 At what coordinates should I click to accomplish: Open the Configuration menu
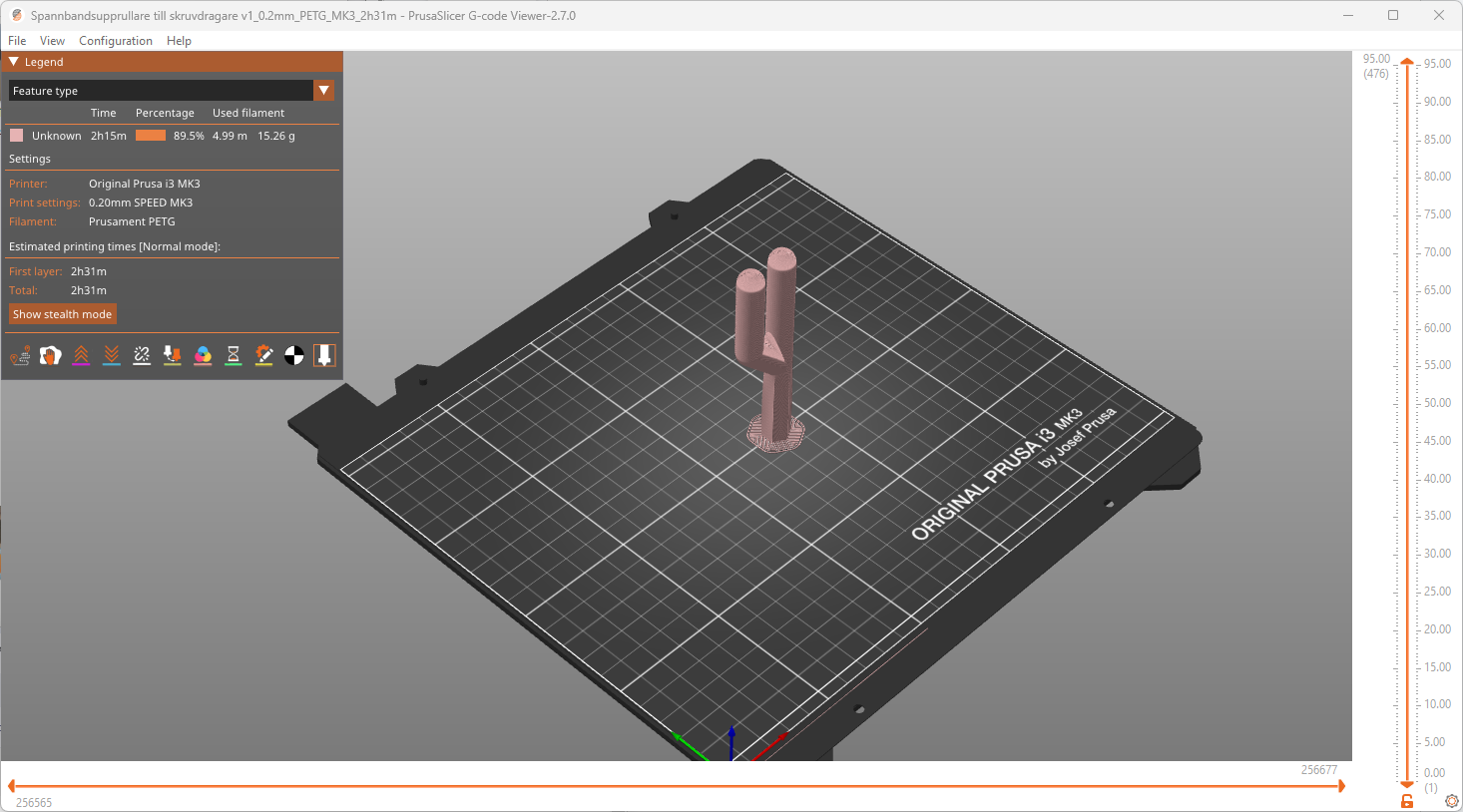(x=116, y=41)
